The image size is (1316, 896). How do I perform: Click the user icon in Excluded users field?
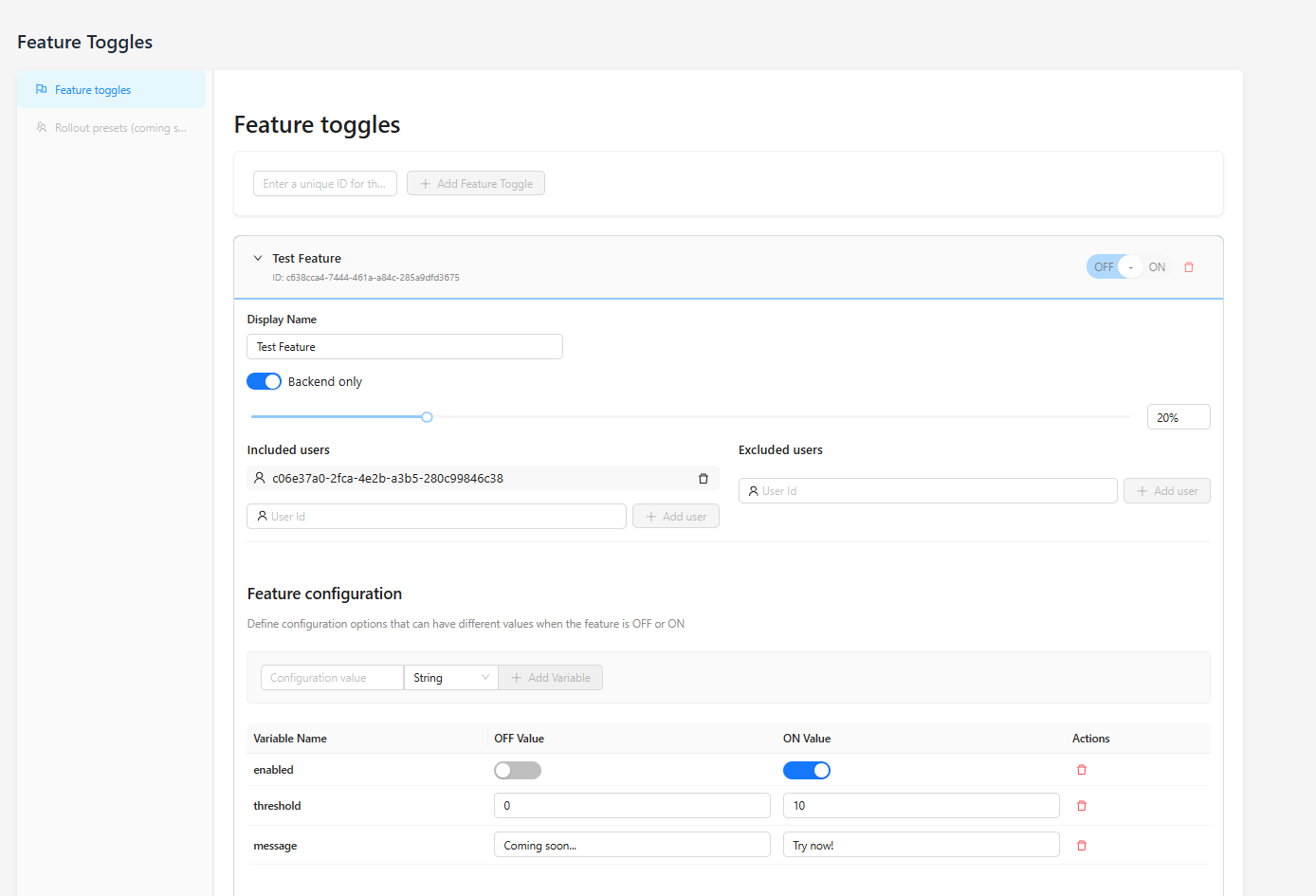(x=753, y=490)
